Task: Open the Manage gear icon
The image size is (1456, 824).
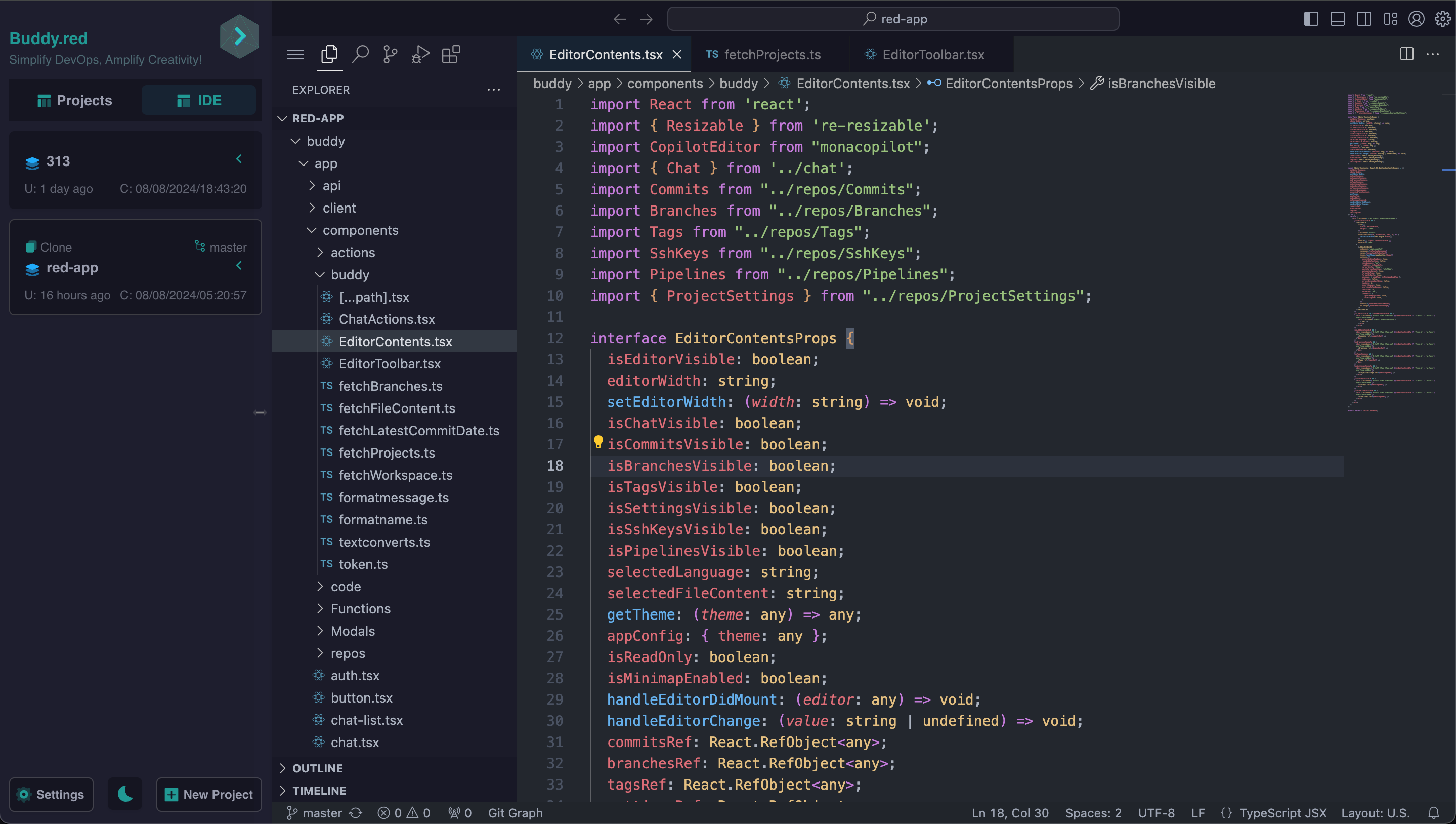Action: coord(1442,19)
